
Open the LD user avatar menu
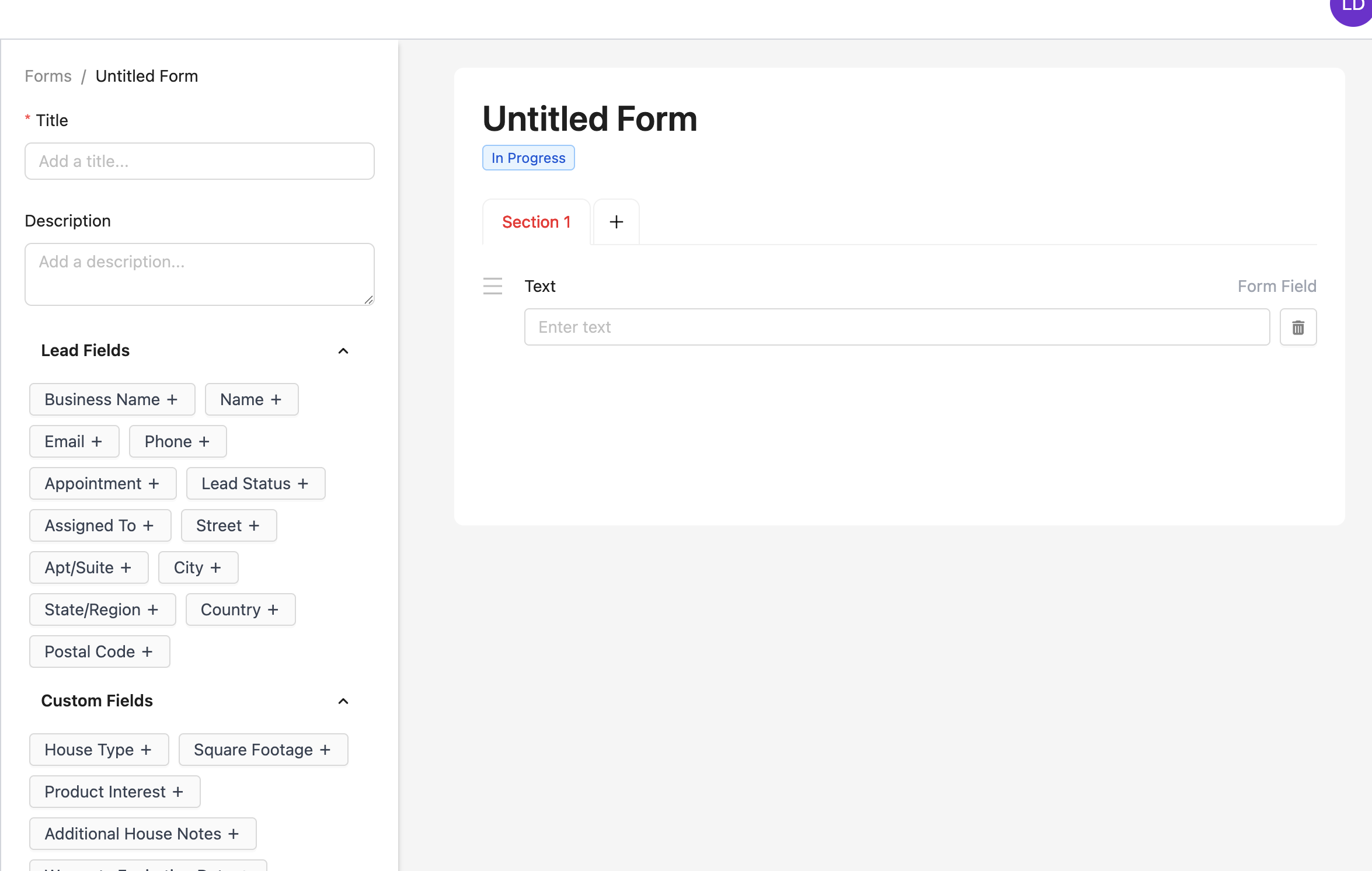(1353, 8)
